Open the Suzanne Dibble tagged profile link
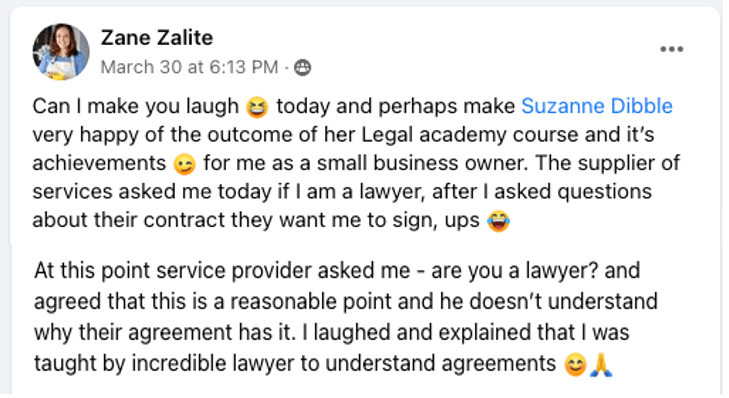The width and height of the screenshot is (729, 398). click(597, 106)
